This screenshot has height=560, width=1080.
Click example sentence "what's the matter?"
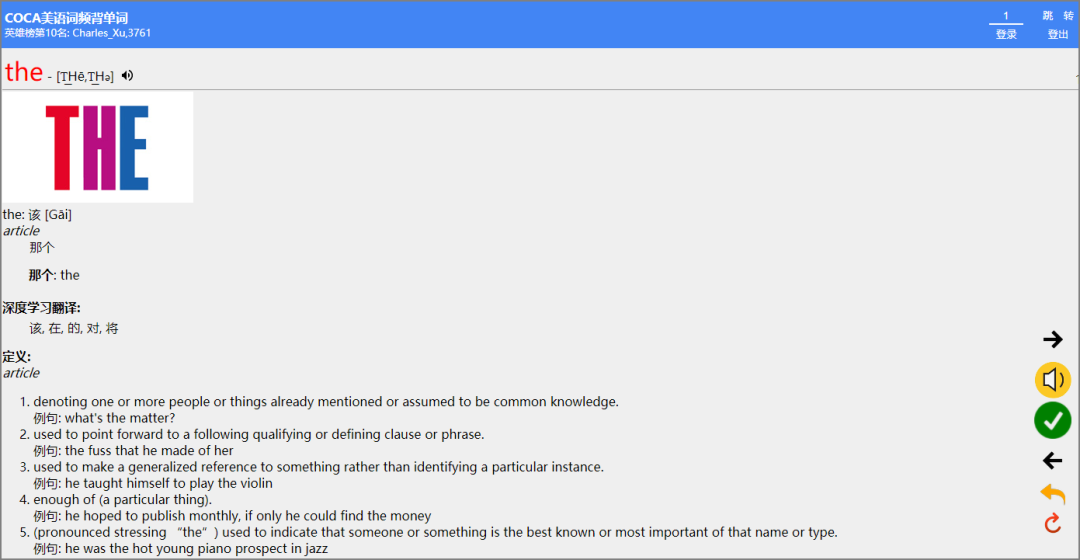click(120, 418)
